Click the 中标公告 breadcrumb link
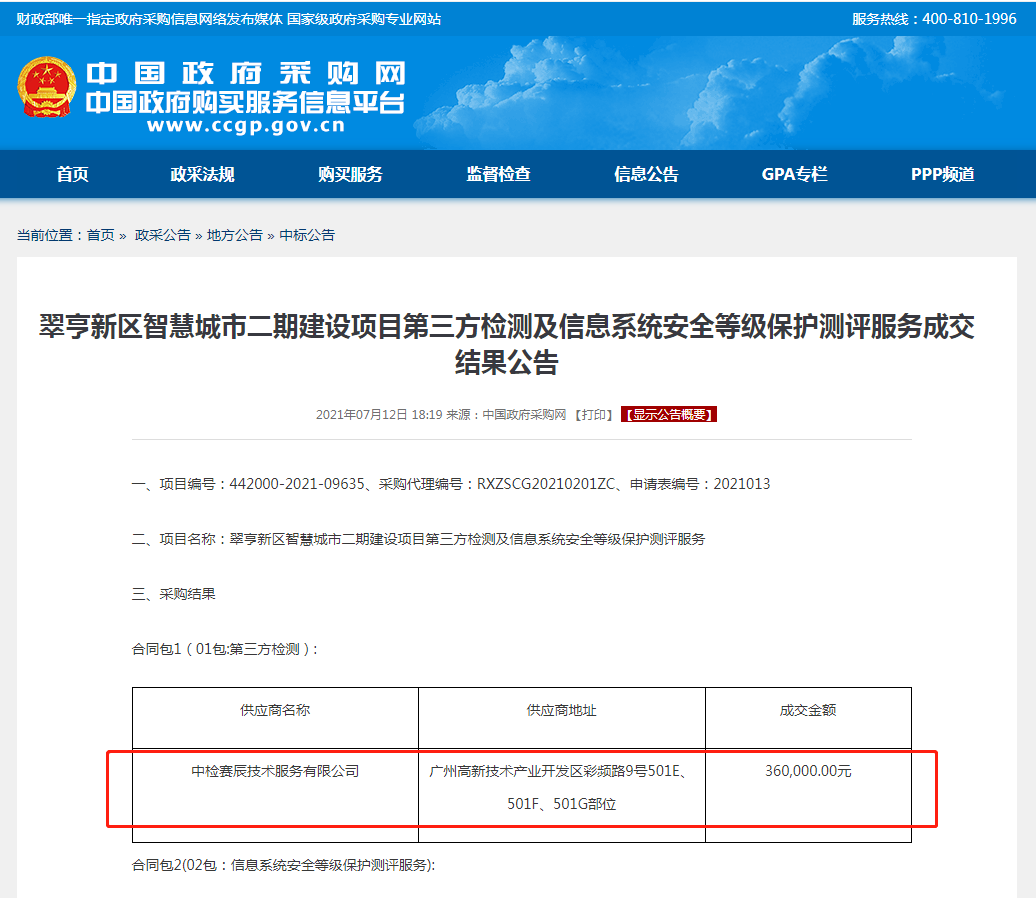Screen dimensions: 1036x898 coord(307,235)
